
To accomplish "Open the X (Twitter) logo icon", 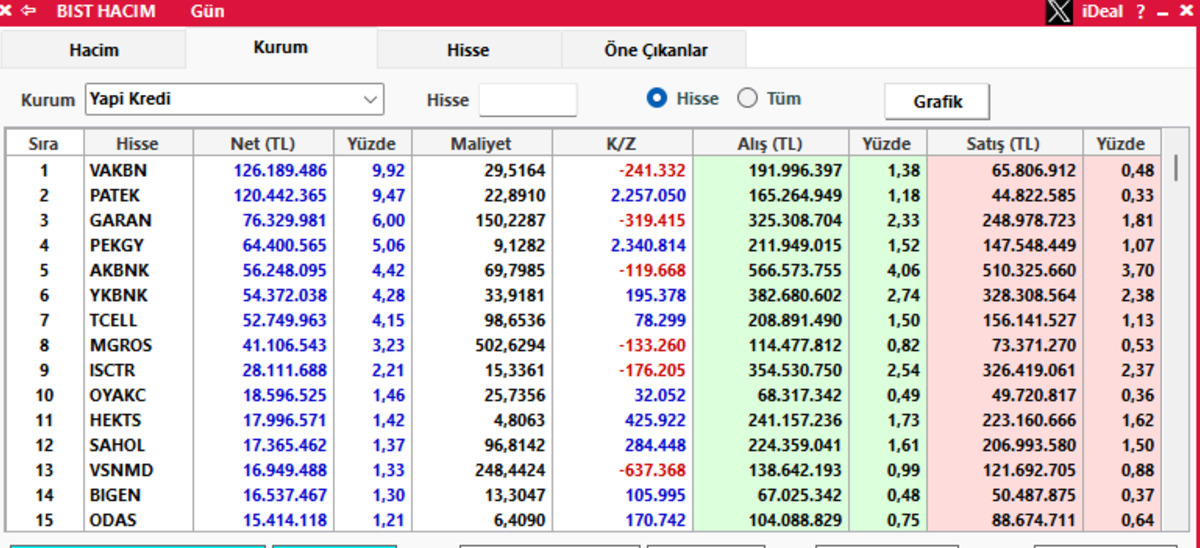I will (x=1059, y=12).
